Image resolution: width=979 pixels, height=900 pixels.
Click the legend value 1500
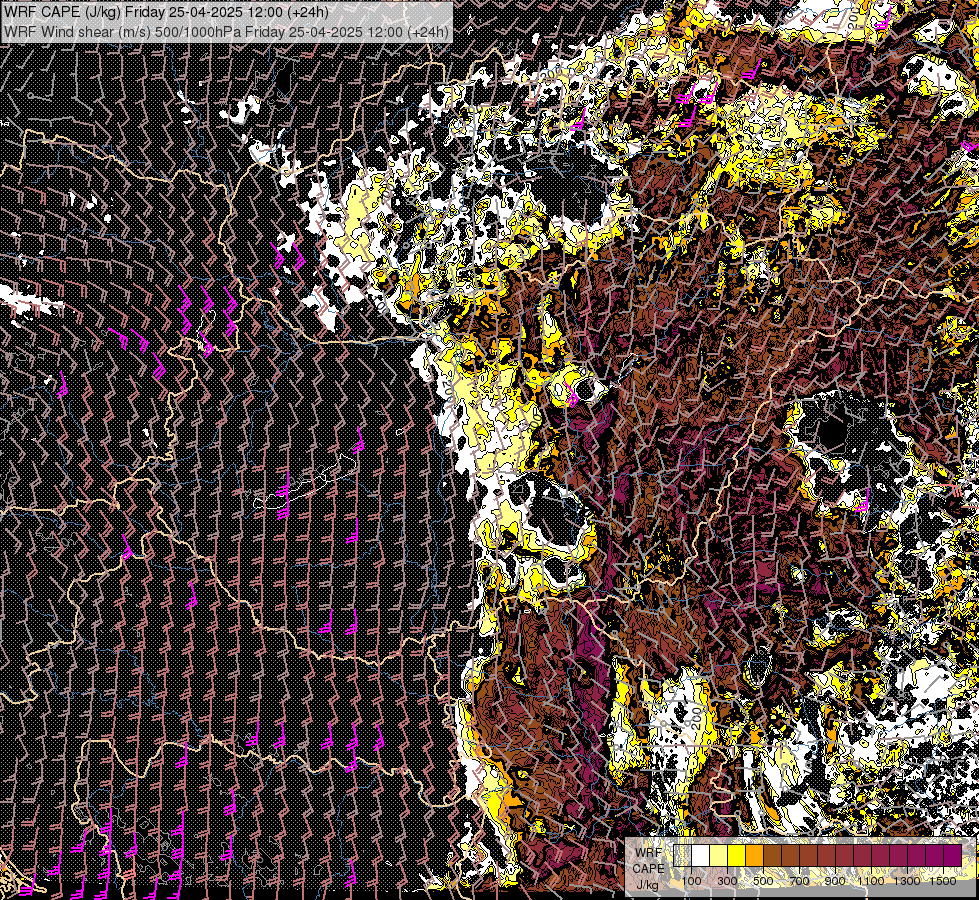pos(943,881)
